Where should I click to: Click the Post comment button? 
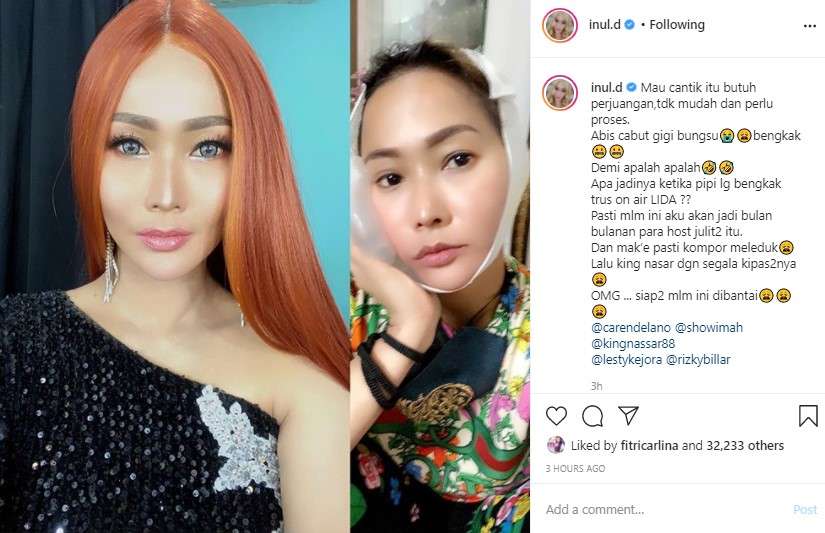tap(805, 509)
